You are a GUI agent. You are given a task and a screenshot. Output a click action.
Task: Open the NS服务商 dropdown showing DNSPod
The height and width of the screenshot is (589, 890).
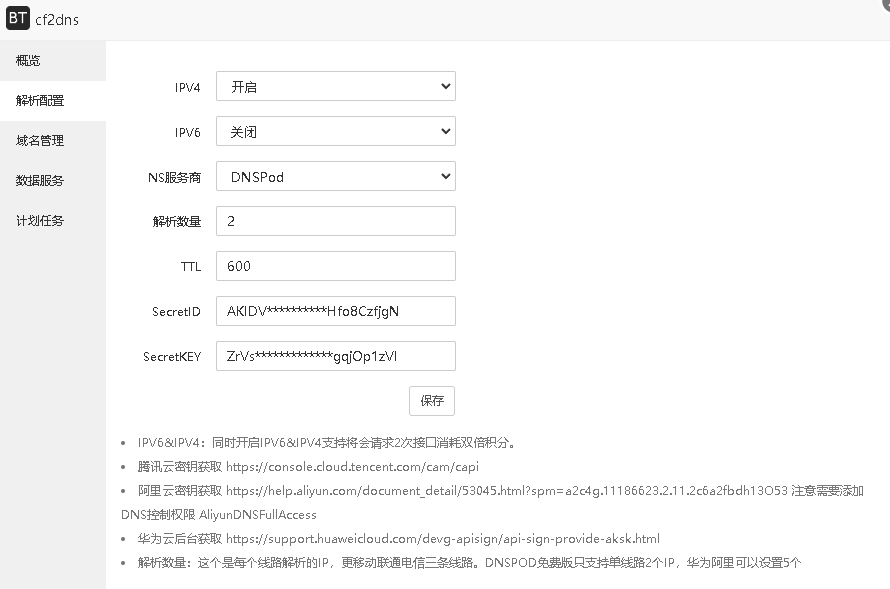tap(335, 176)
